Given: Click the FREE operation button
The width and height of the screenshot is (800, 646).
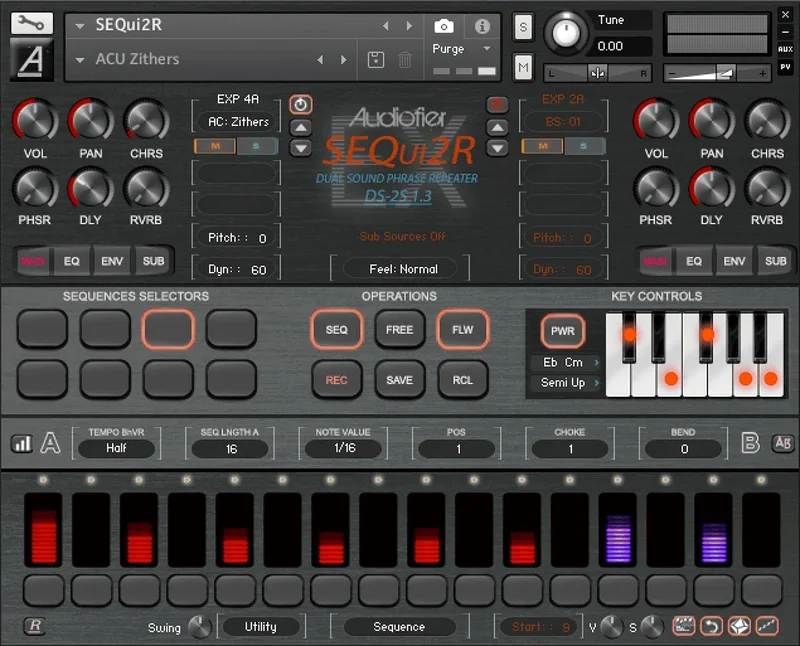Looking at the screenshot, I should (399, 330).
